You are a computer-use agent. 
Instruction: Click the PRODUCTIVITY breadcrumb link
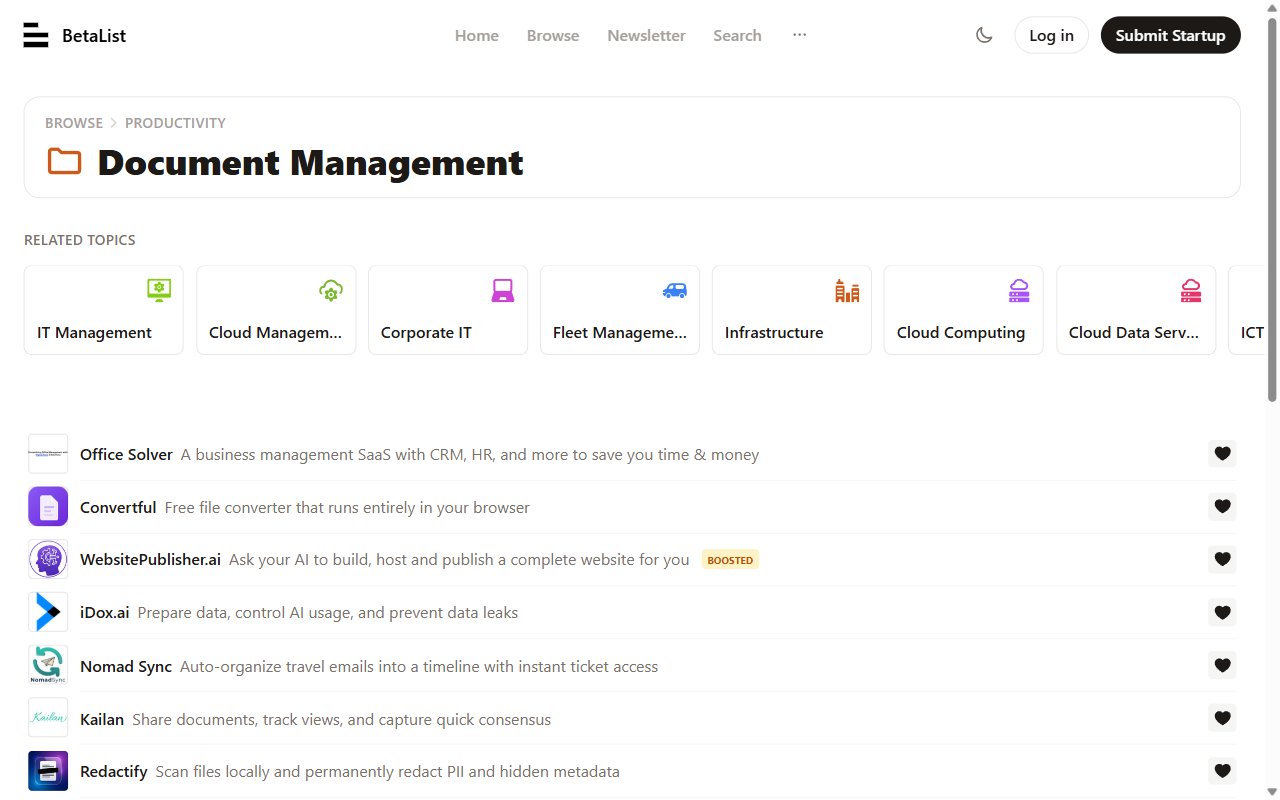click(175, 123)
